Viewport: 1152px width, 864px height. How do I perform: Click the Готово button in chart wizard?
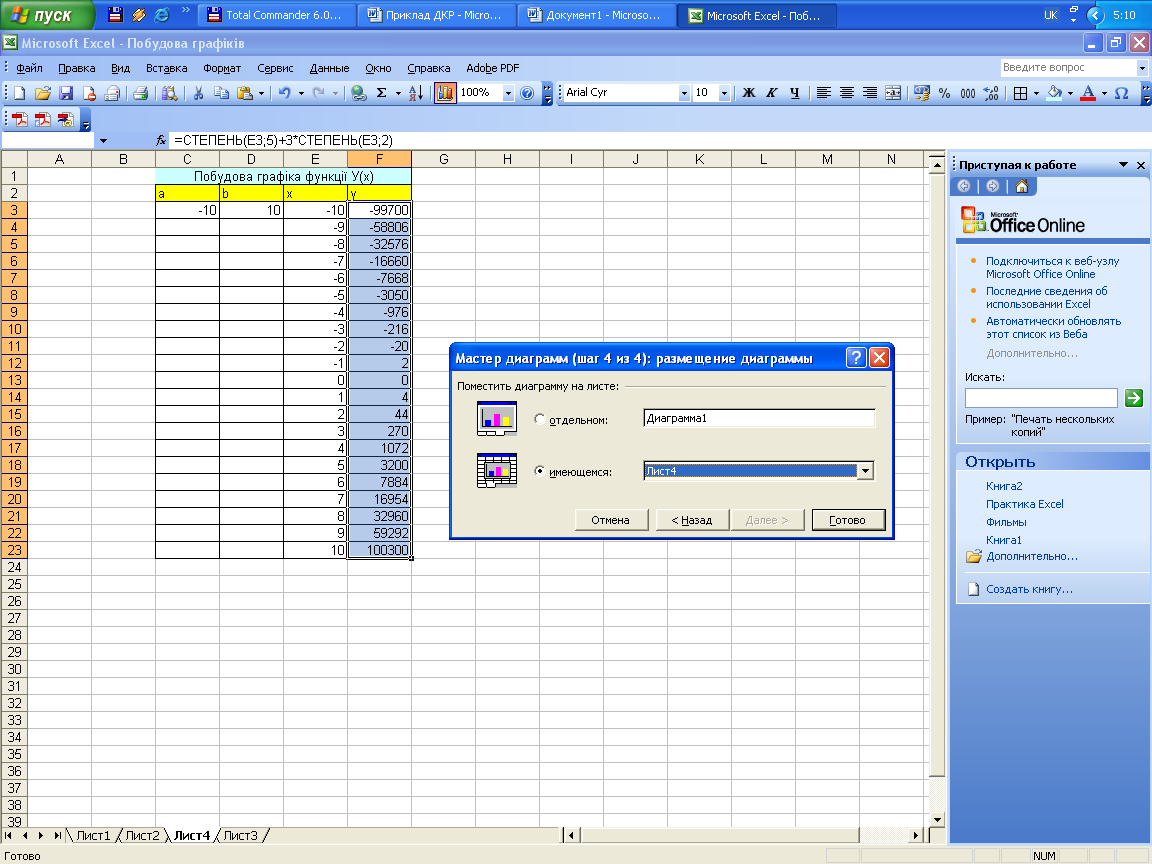coord(848,520)
